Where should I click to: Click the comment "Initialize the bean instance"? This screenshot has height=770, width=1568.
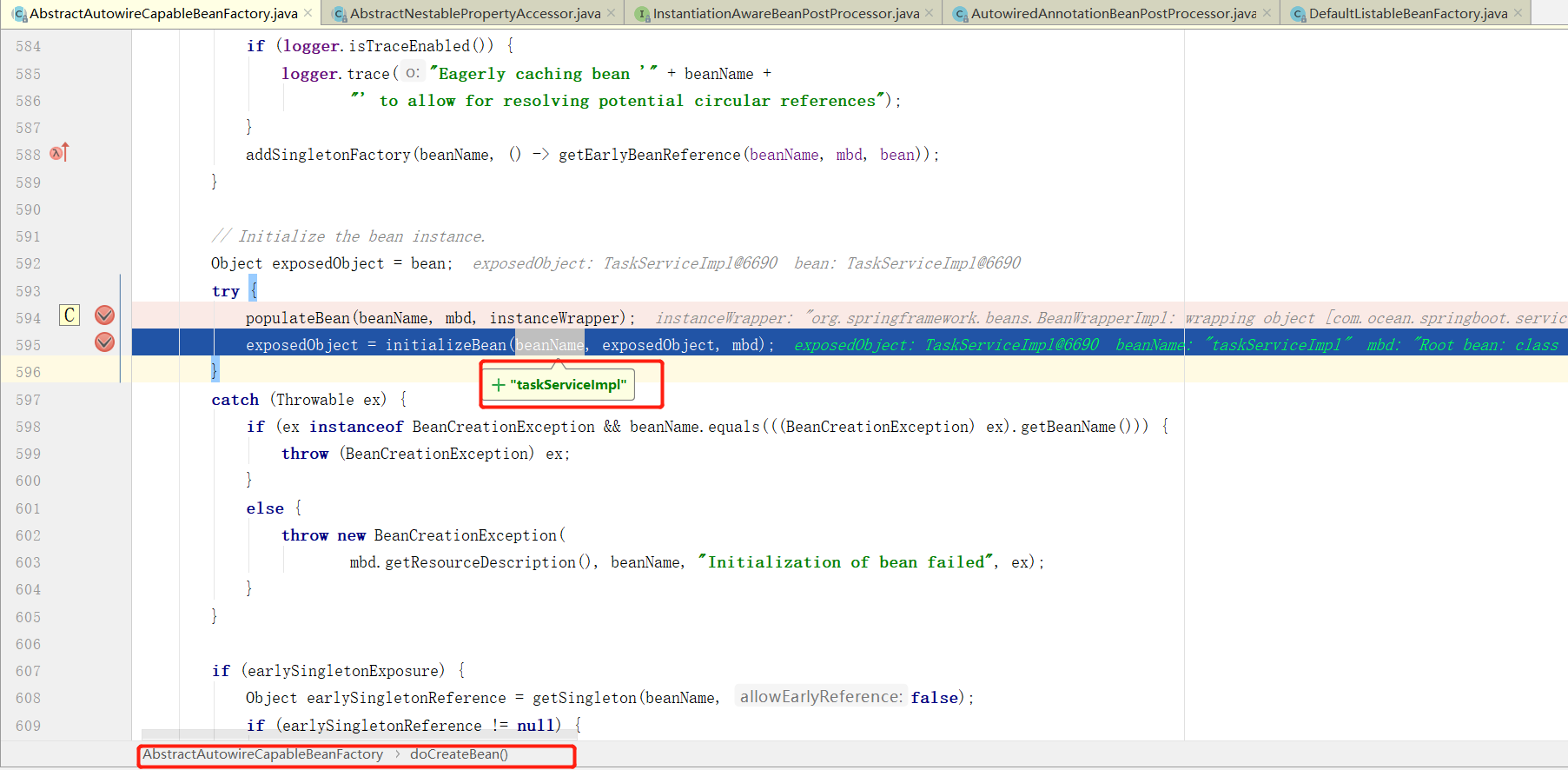(x=348, y=236)
